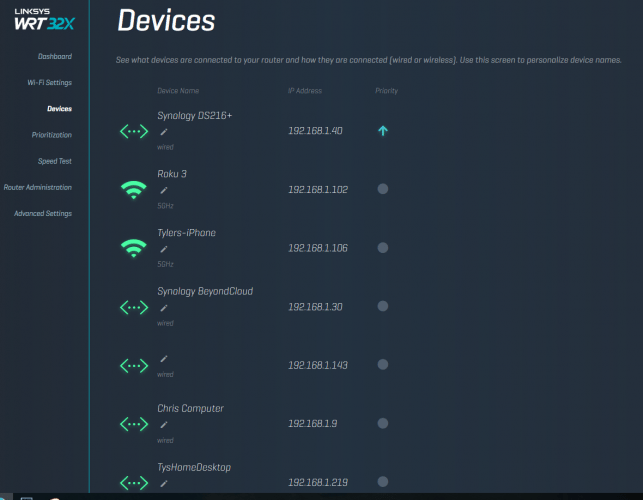This screenshot has width=643, height=500.
Task: Enable priority on device 192.168.1.143
Action: 383,365
